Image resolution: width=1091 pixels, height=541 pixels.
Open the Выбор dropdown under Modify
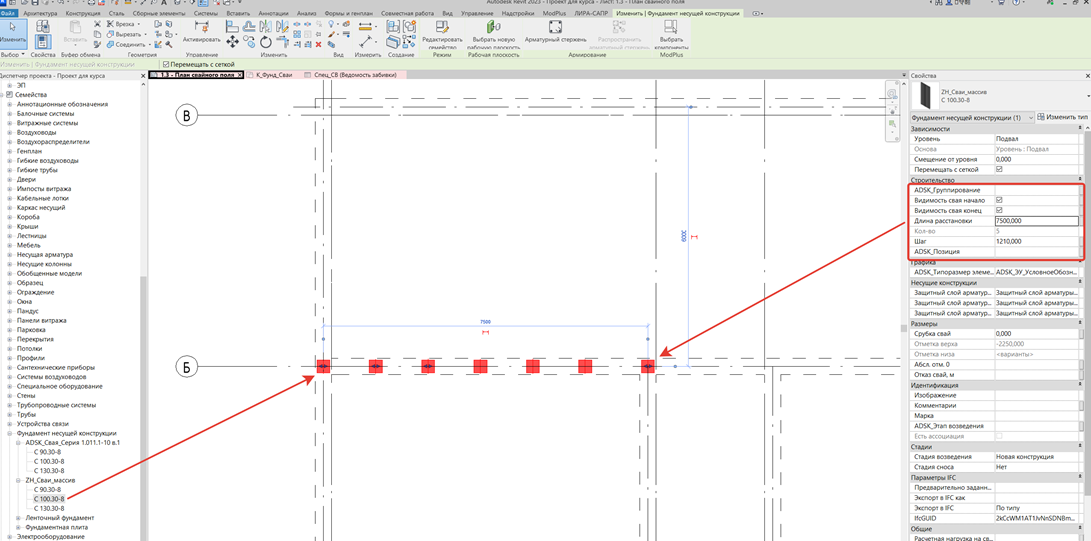13,54
